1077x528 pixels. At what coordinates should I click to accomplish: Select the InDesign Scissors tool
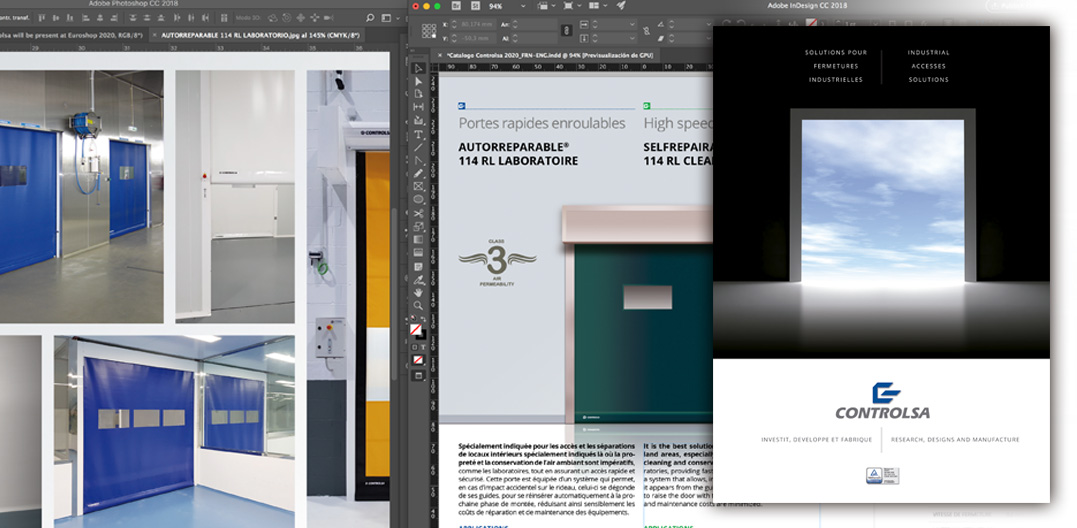point(418,214)
